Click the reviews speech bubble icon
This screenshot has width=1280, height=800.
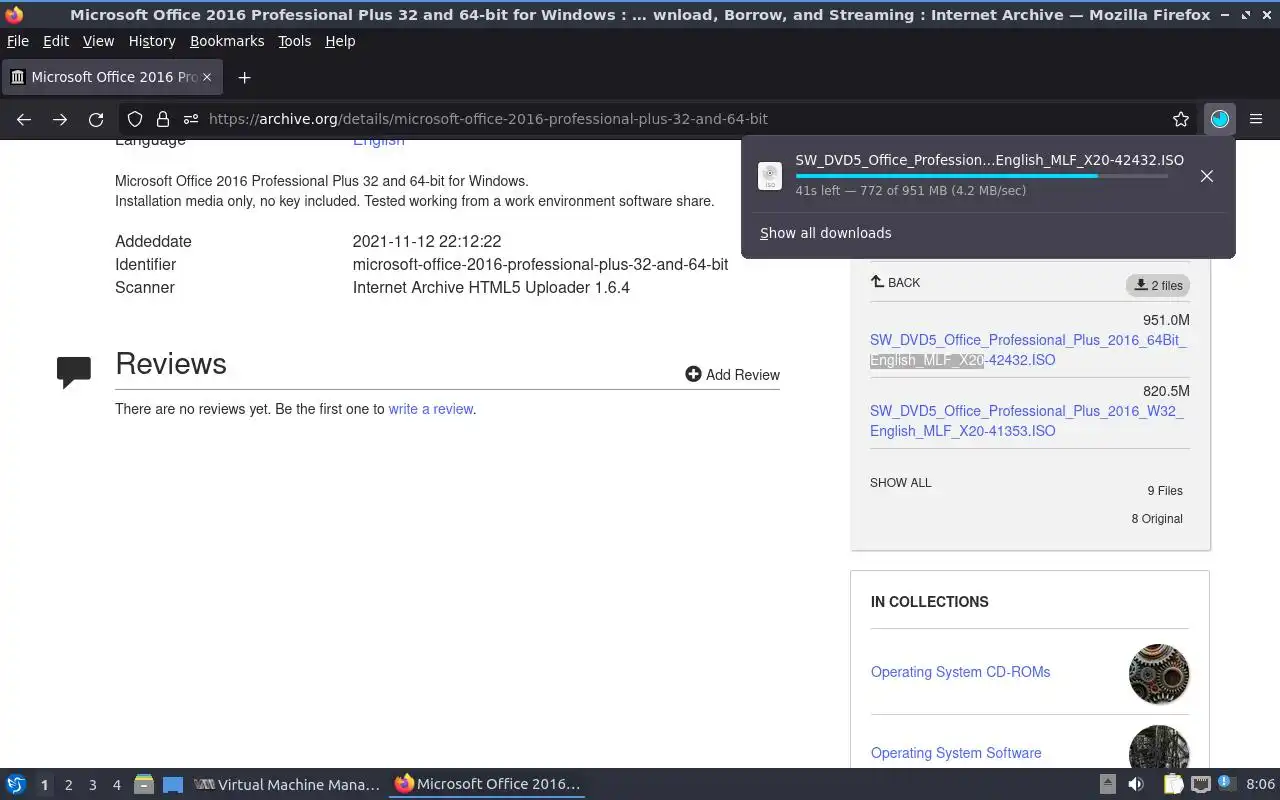tap(74, 371)
